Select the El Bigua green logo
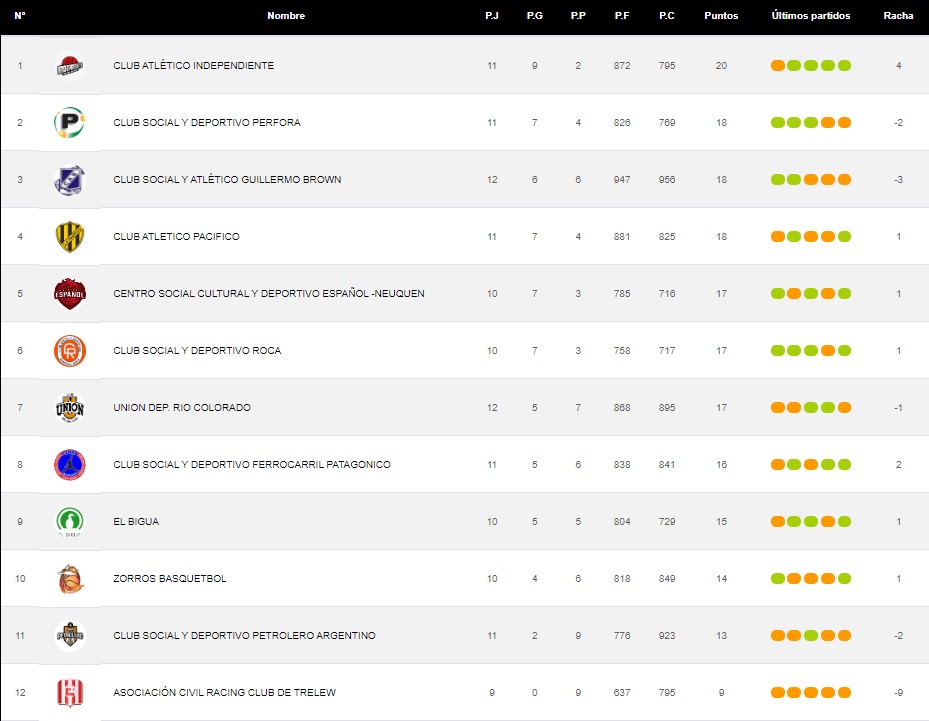The width and height of the screenshot is (929, 721). click(69, 522)
